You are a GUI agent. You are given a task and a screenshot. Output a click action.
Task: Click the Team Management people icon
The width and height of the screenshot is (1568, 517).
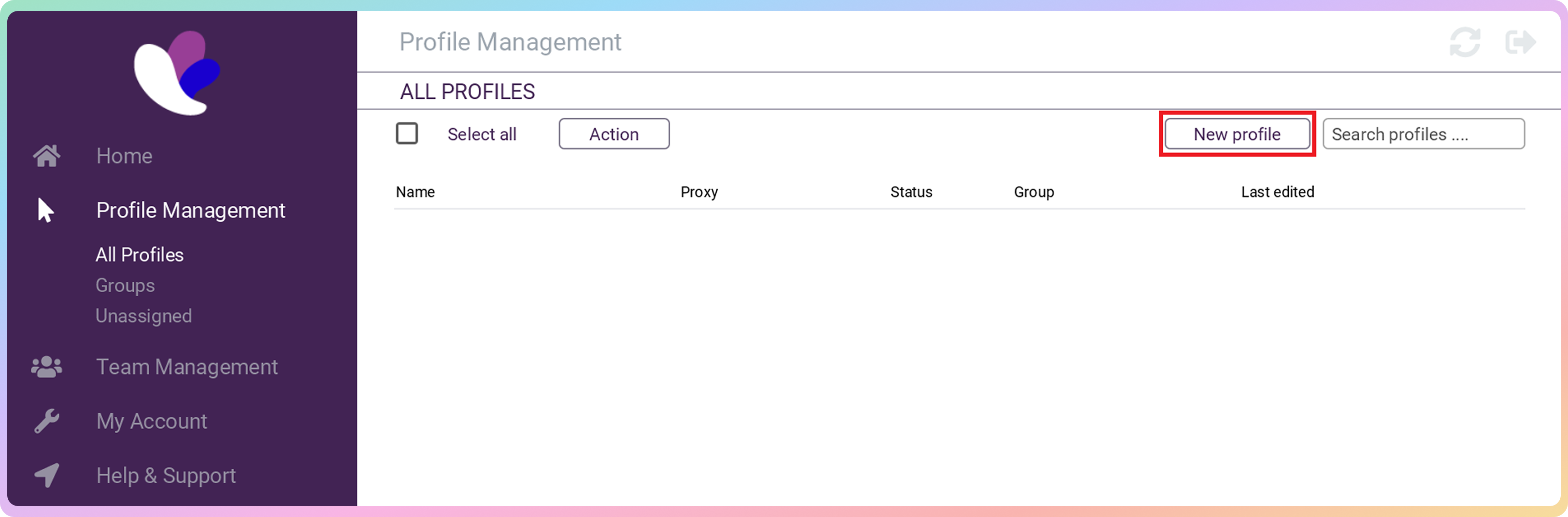tap(47, 367)
